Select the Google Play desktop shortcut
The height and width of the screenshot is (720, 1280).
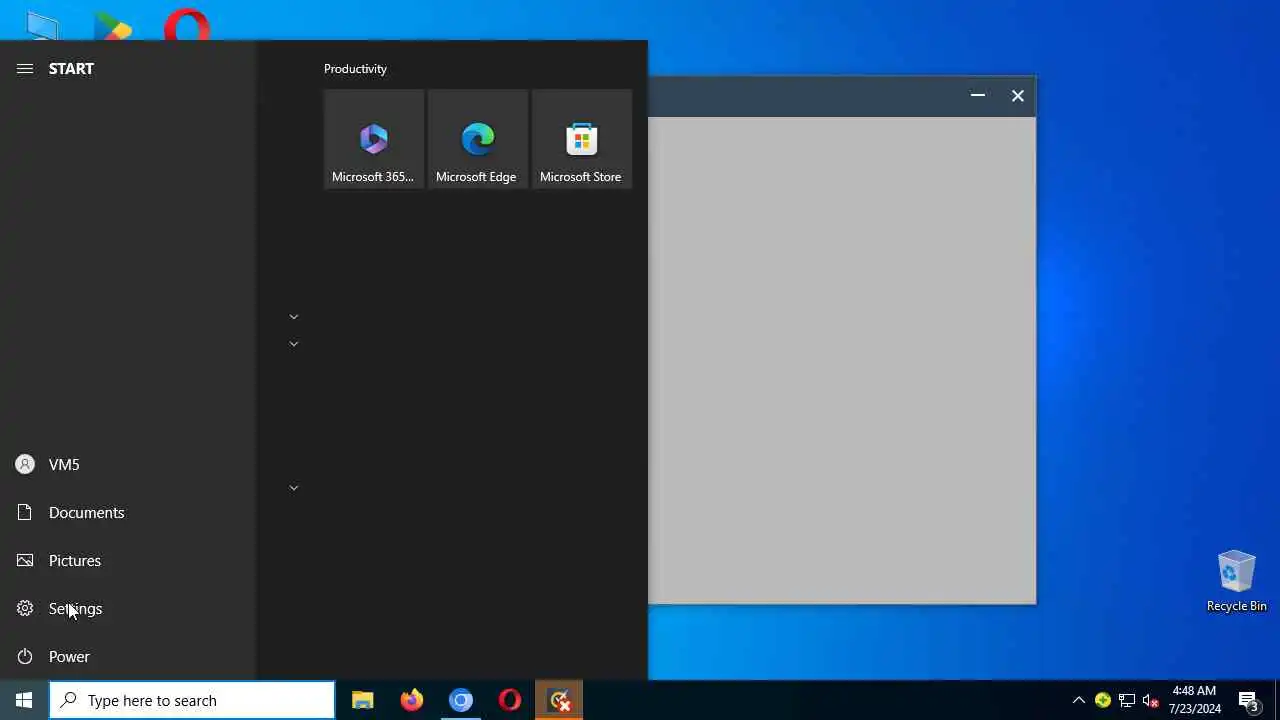tap(114, 24)
